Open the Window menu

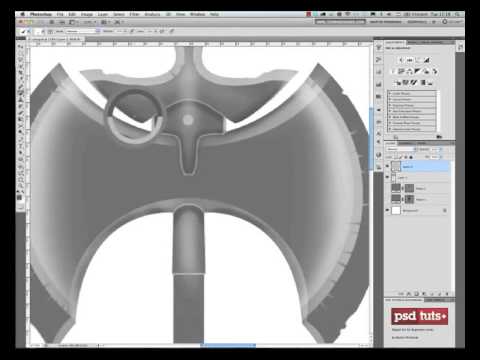(x=197, y=14)
